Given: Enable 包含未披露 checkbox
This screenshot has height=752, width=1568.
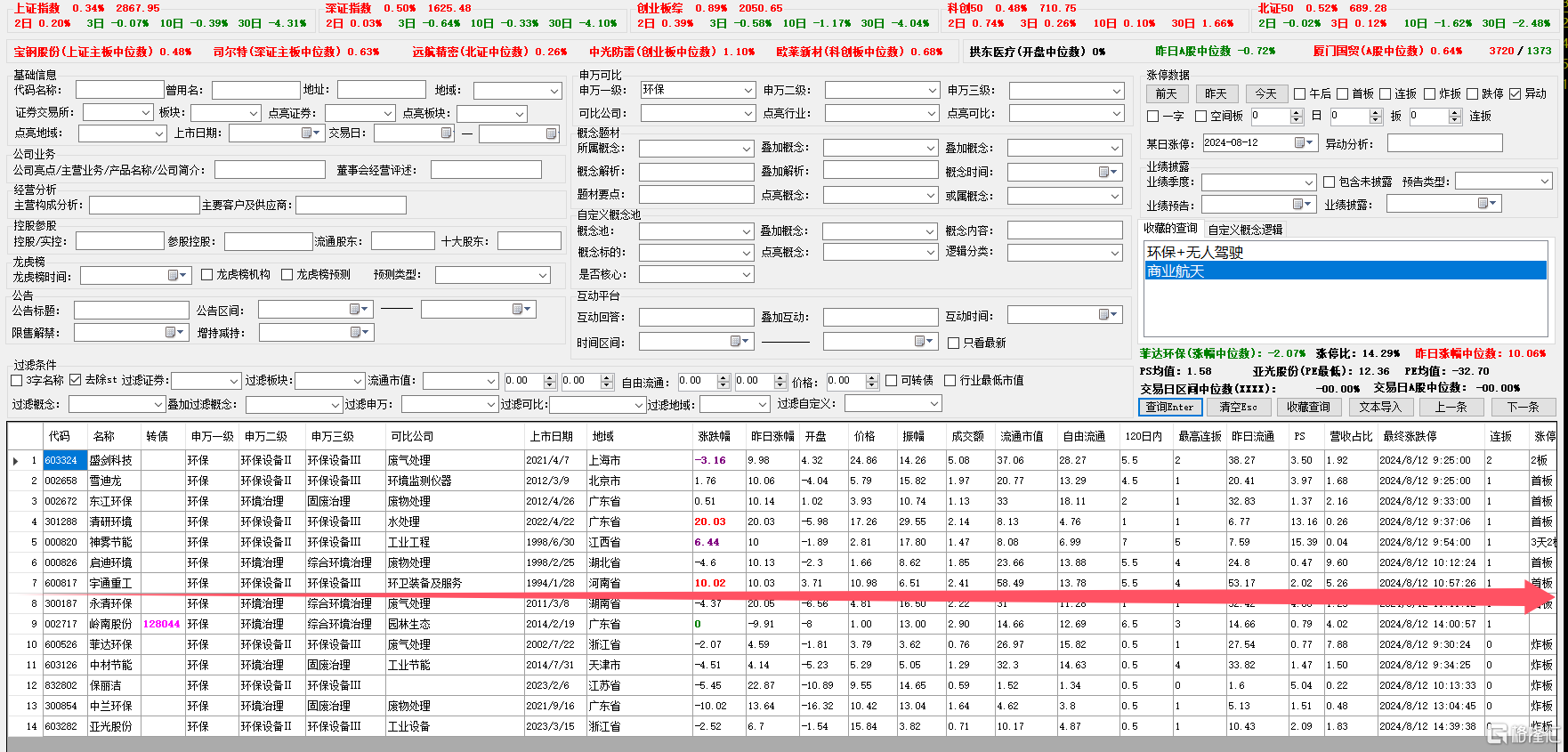Looking at the screenshot, I should pos(1329,182).
